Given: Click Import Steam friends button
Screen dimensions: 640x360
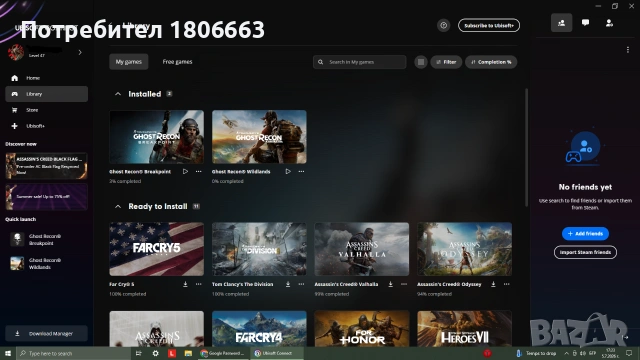Looking at the screenshot, I should [x=585, y=252].
